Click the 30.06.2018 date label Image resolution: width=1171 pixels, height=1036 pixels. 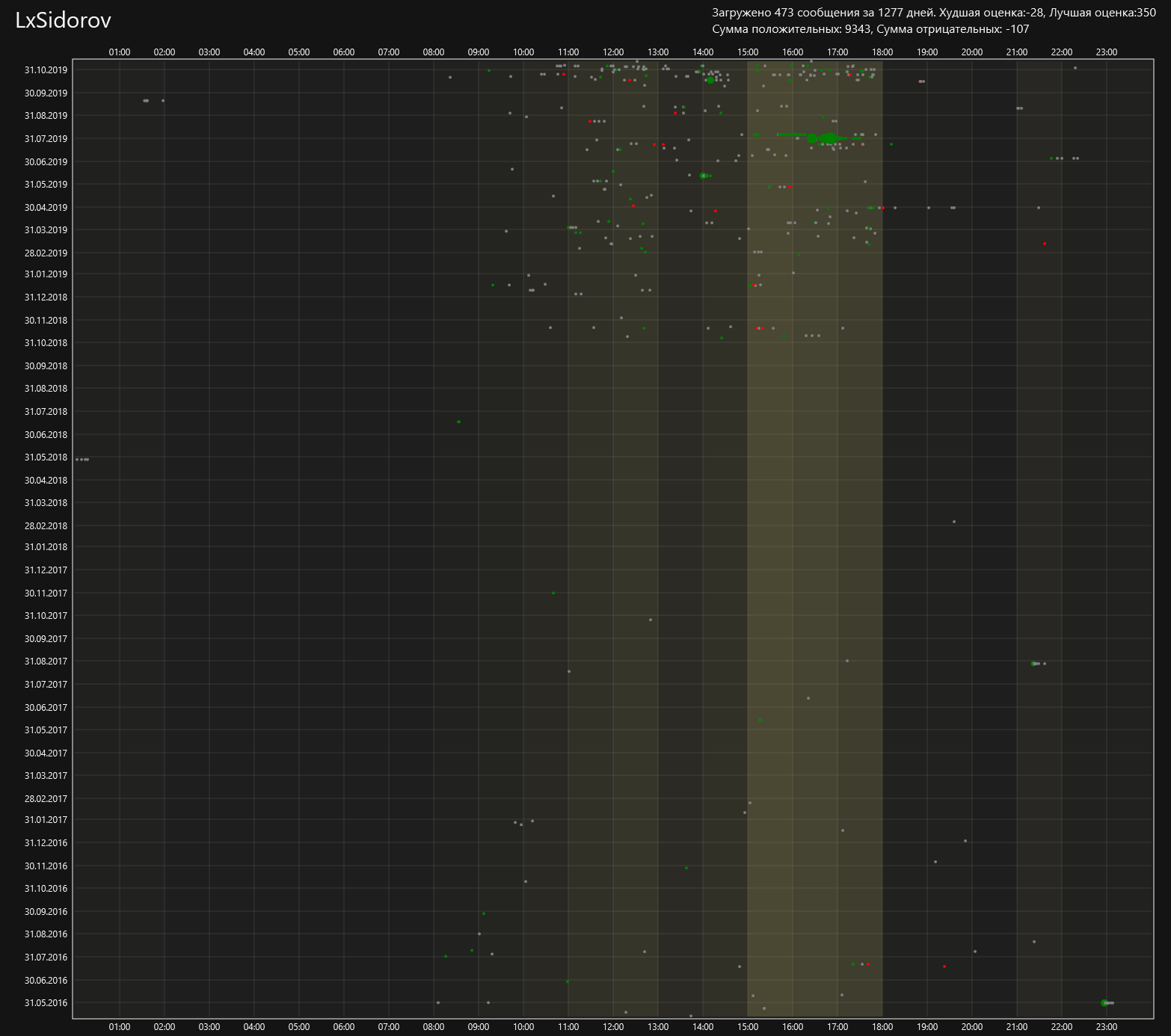point(46,435)
